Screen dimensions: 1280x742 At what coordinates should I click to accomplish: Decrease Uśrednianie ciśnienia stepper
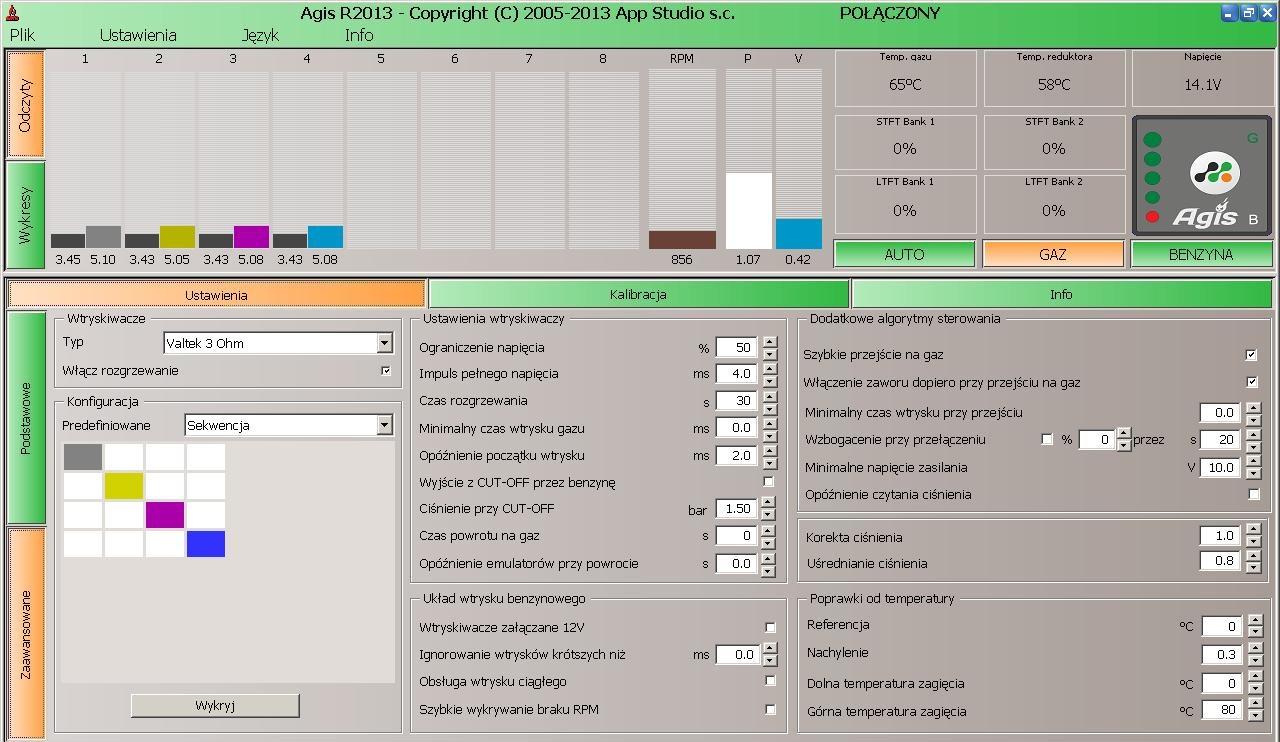point(1253,568)
